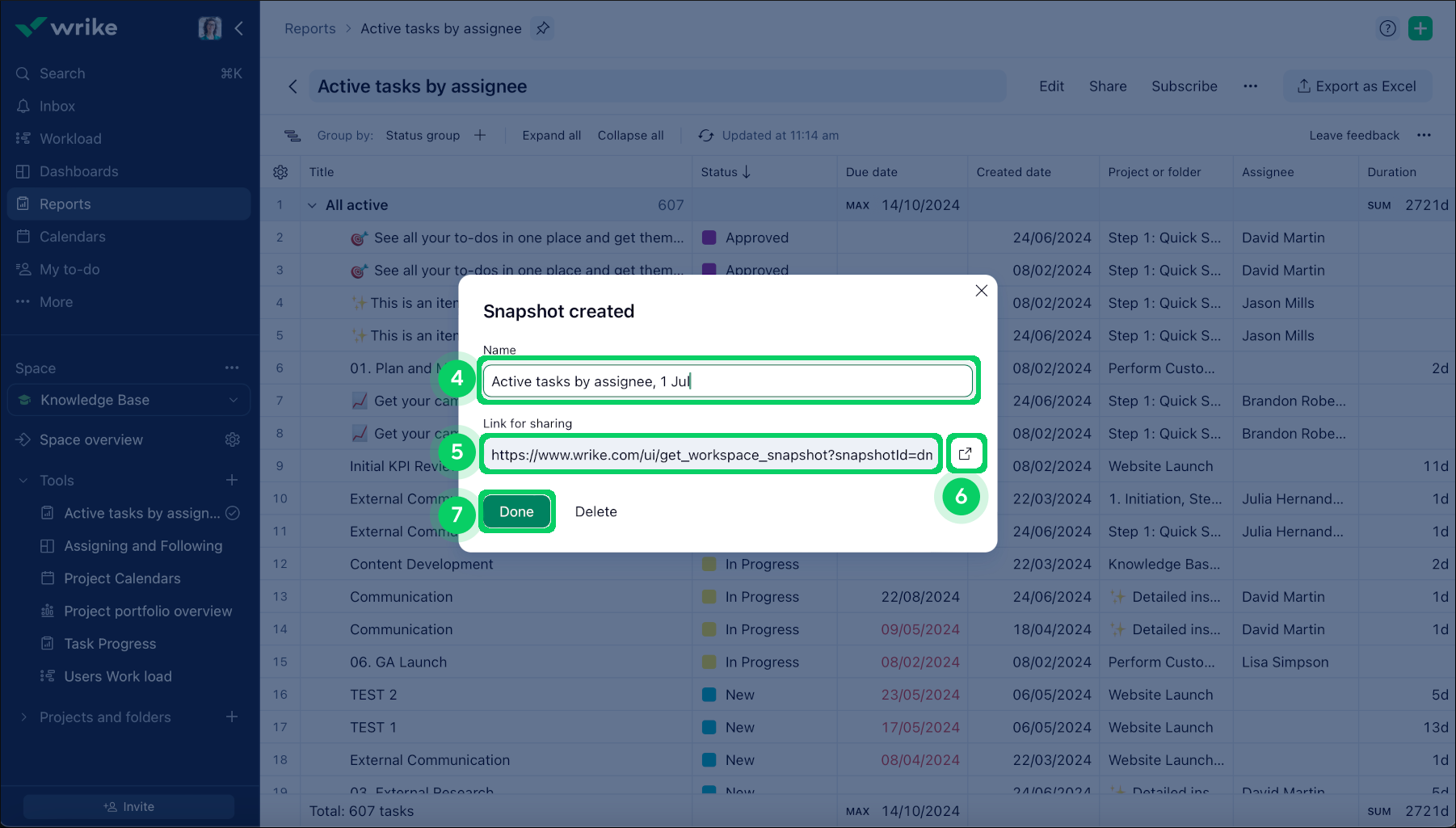Click the snapshot Name input field
Image resolution: width=1456 pixels, height=828 pixels.
(727, 381)
